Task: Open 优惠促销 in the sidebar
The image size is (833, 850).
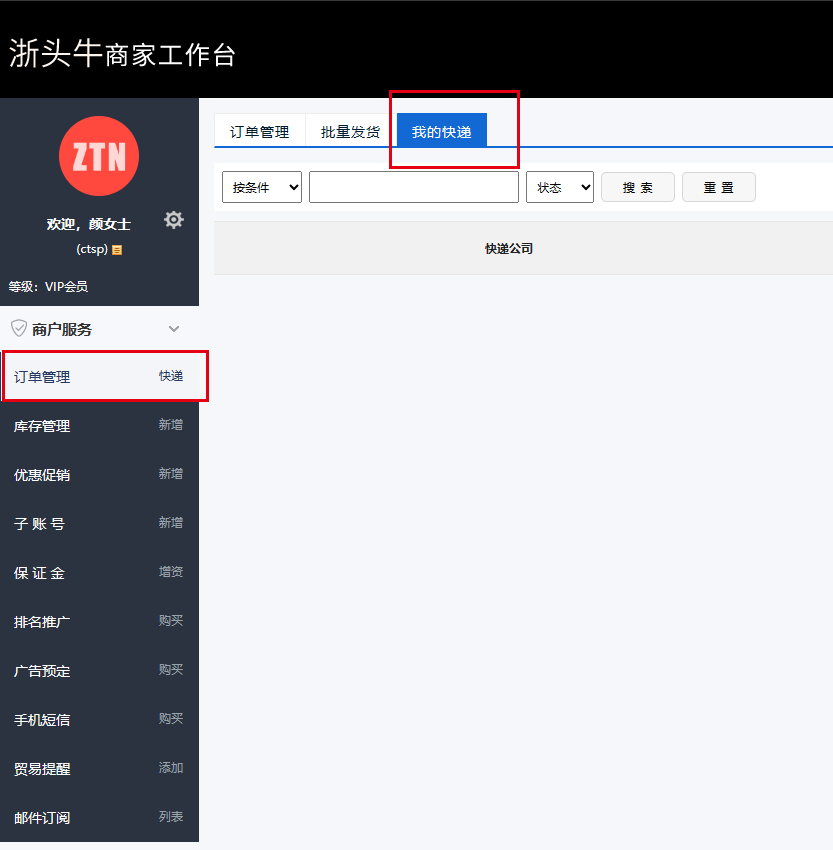Action: tap(42, 475)
